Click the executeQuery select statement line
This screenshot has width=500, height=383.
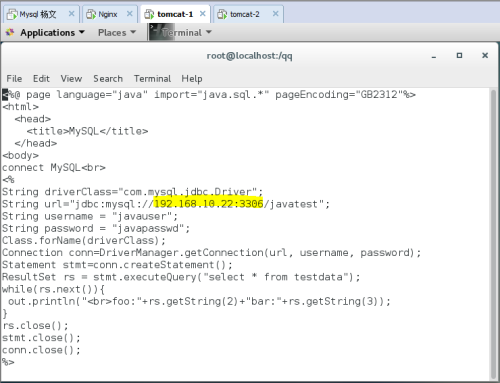click(181, 277)
